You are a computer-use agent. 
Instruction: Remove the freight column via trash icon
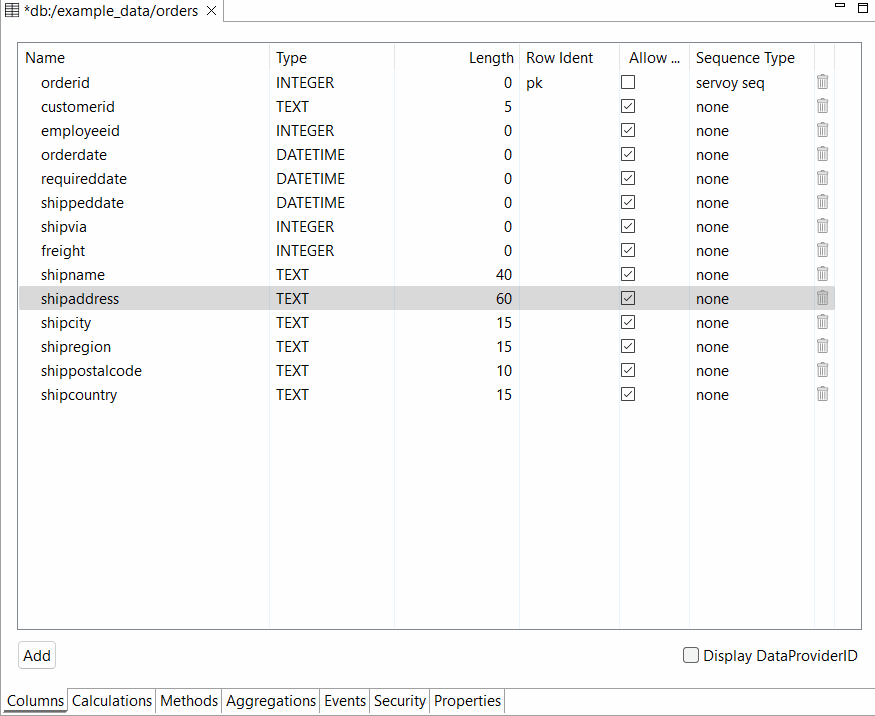(x=822, y=250)
